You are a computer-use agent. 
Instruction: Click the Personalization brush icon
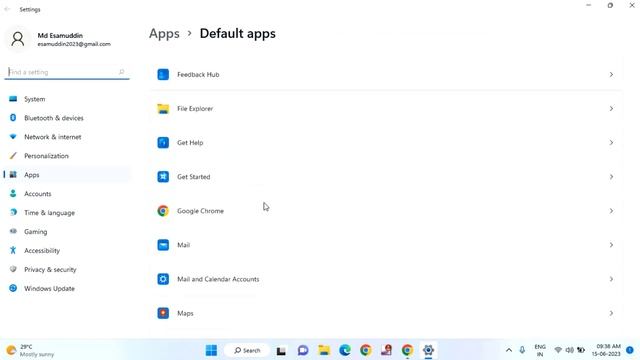pos(13,156)
